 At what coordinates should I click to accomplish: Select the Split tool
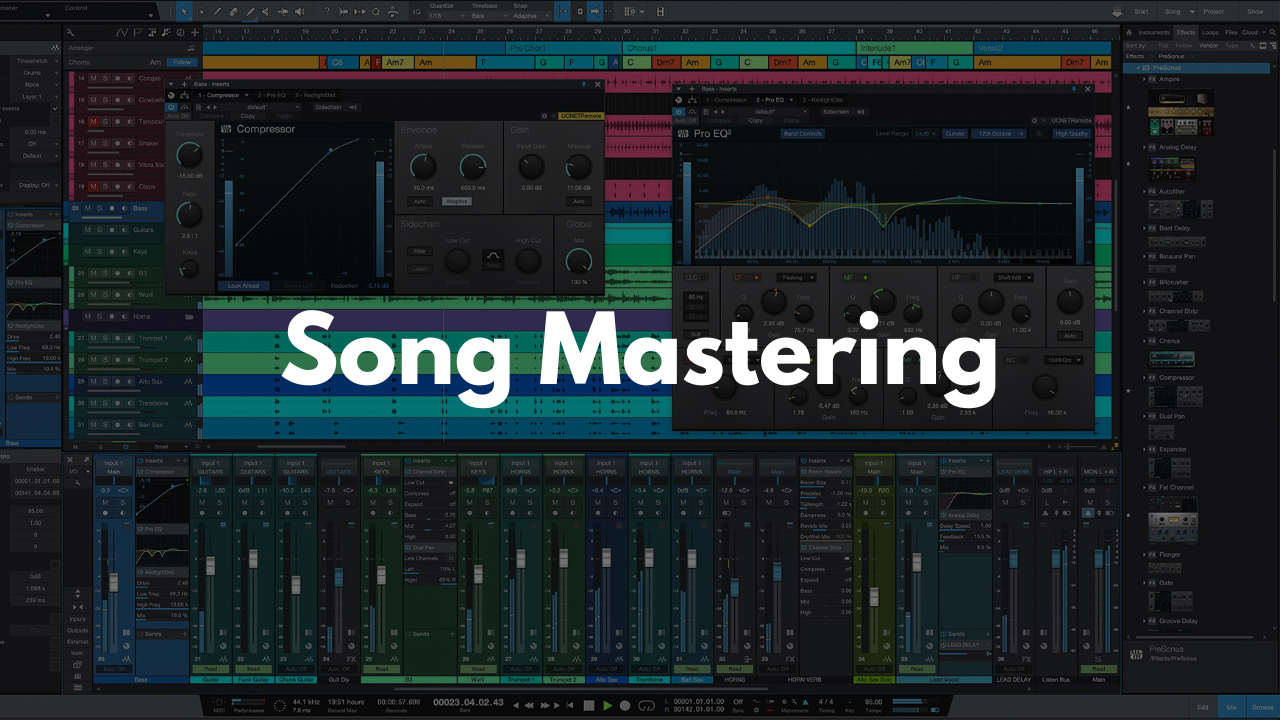click(217, 11)
